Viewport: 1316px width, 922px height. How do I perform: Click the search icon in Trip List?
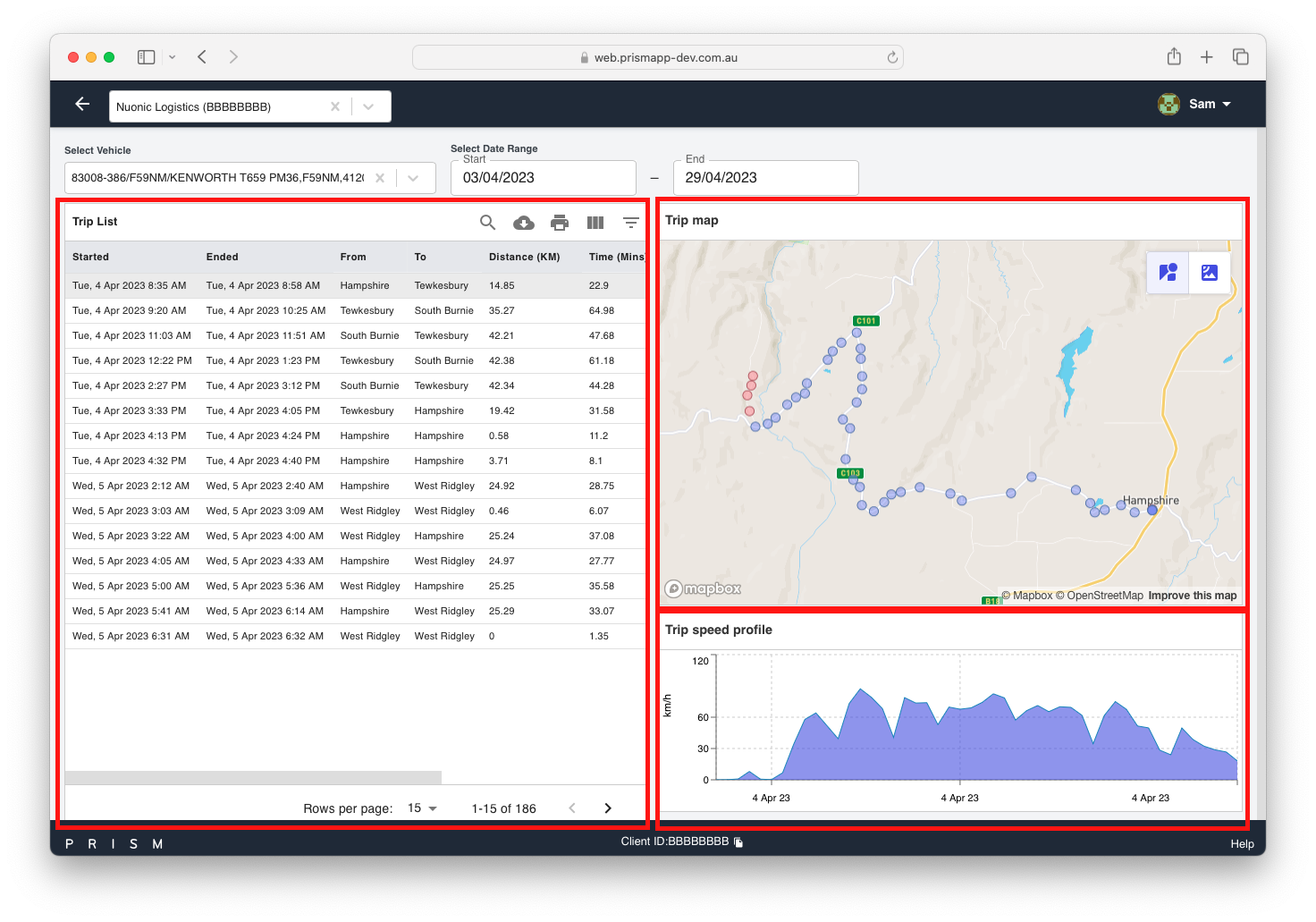(487, 223)
